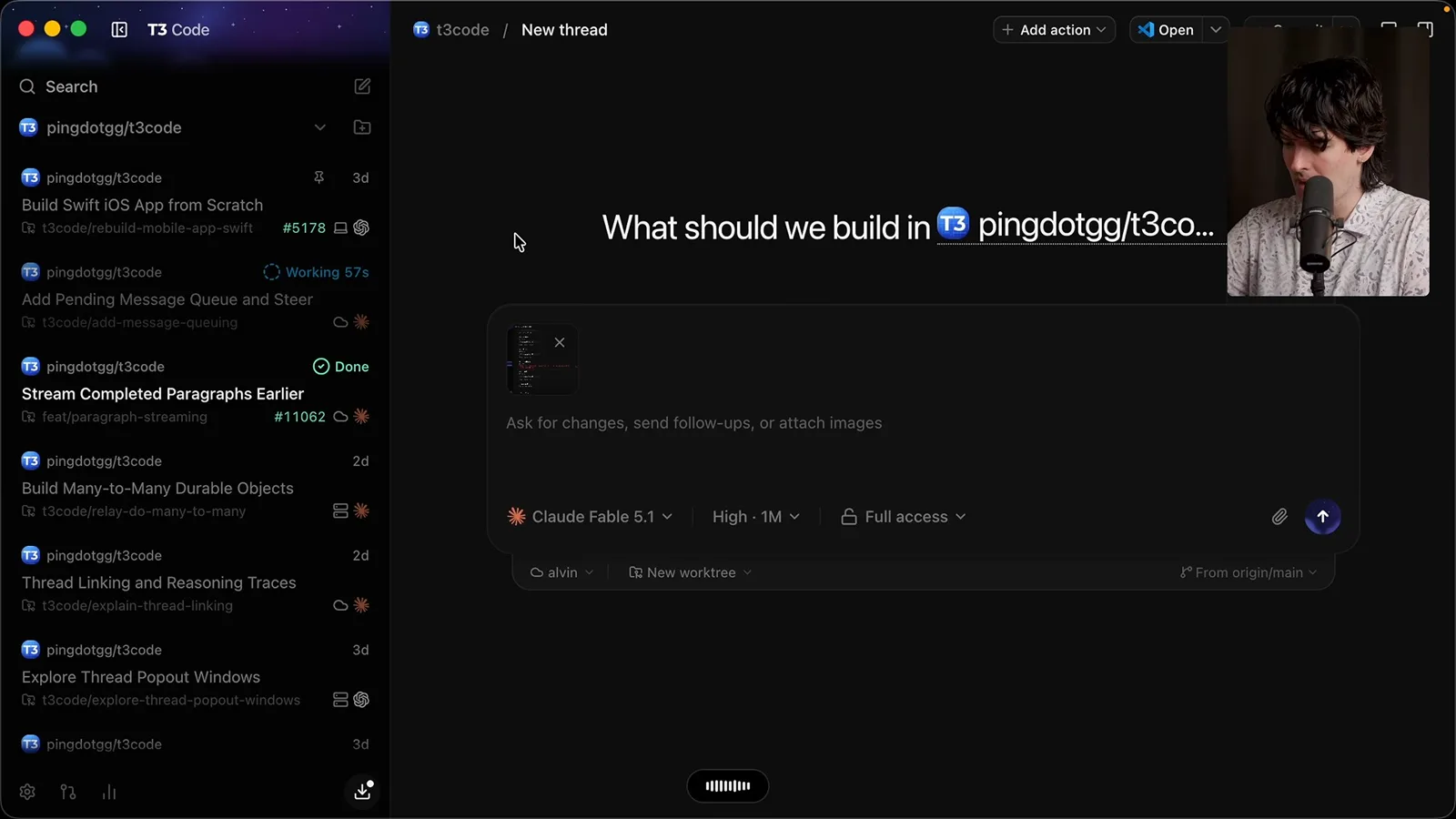Viewport: 1456px width, 819px height.
Task: Open the settings gear in sidebar footer
Action: pos(27,792)
